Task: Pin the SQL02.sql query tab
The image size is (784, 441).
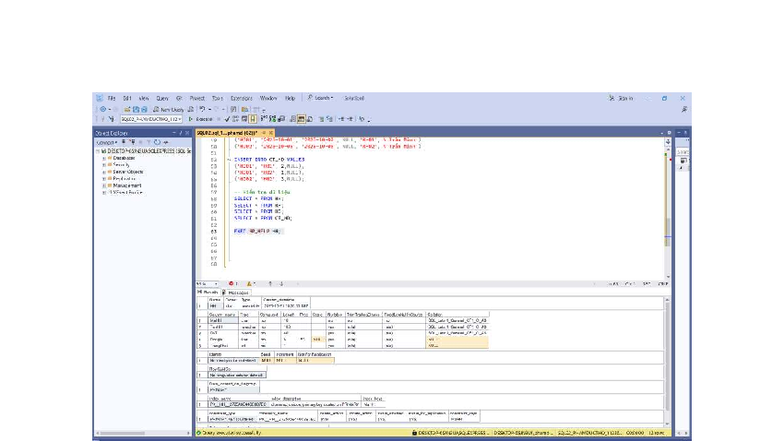Action: coord(264,133)
